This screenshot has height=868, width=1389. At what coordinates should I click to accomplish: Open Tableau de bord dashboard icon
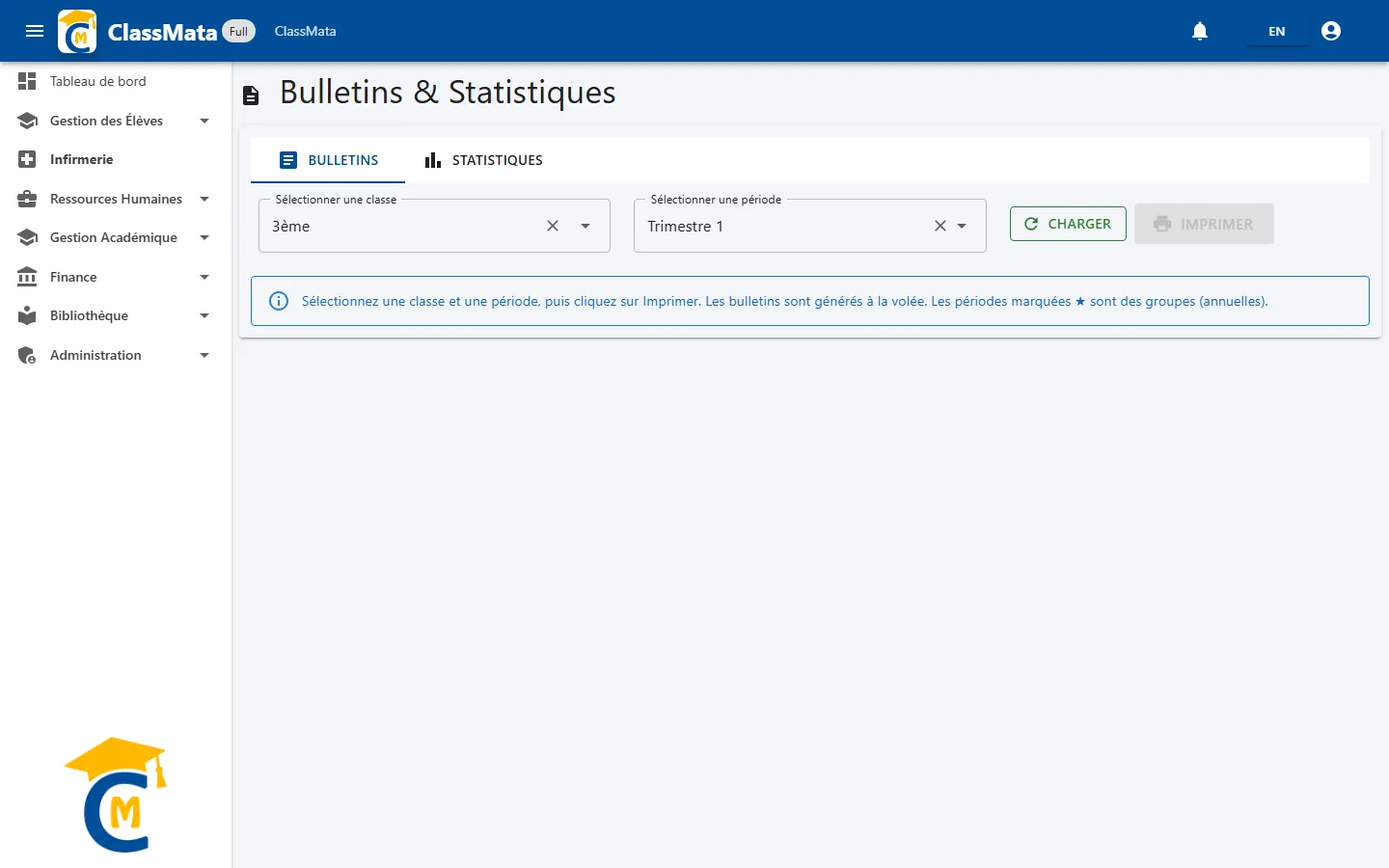click(27, 81)
